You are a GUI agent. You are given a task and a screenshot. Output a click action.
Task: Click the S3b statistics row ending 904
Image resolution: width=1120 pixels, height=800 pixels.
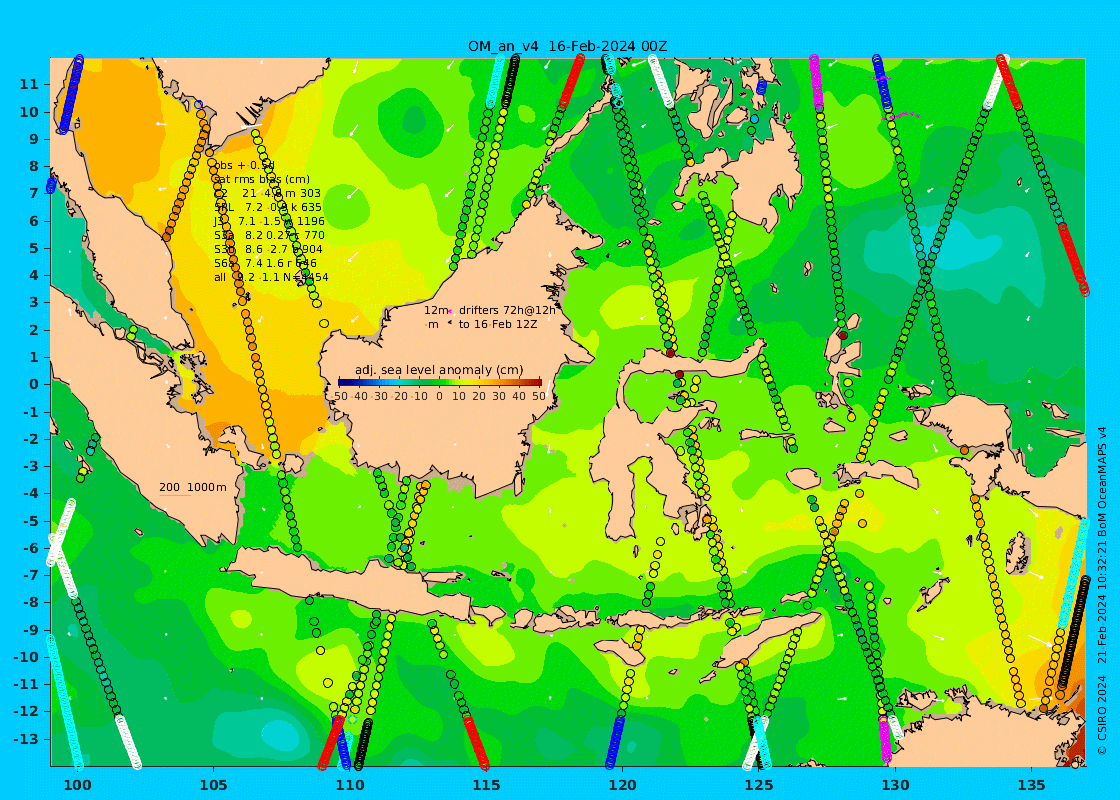(x=268, y=249)
